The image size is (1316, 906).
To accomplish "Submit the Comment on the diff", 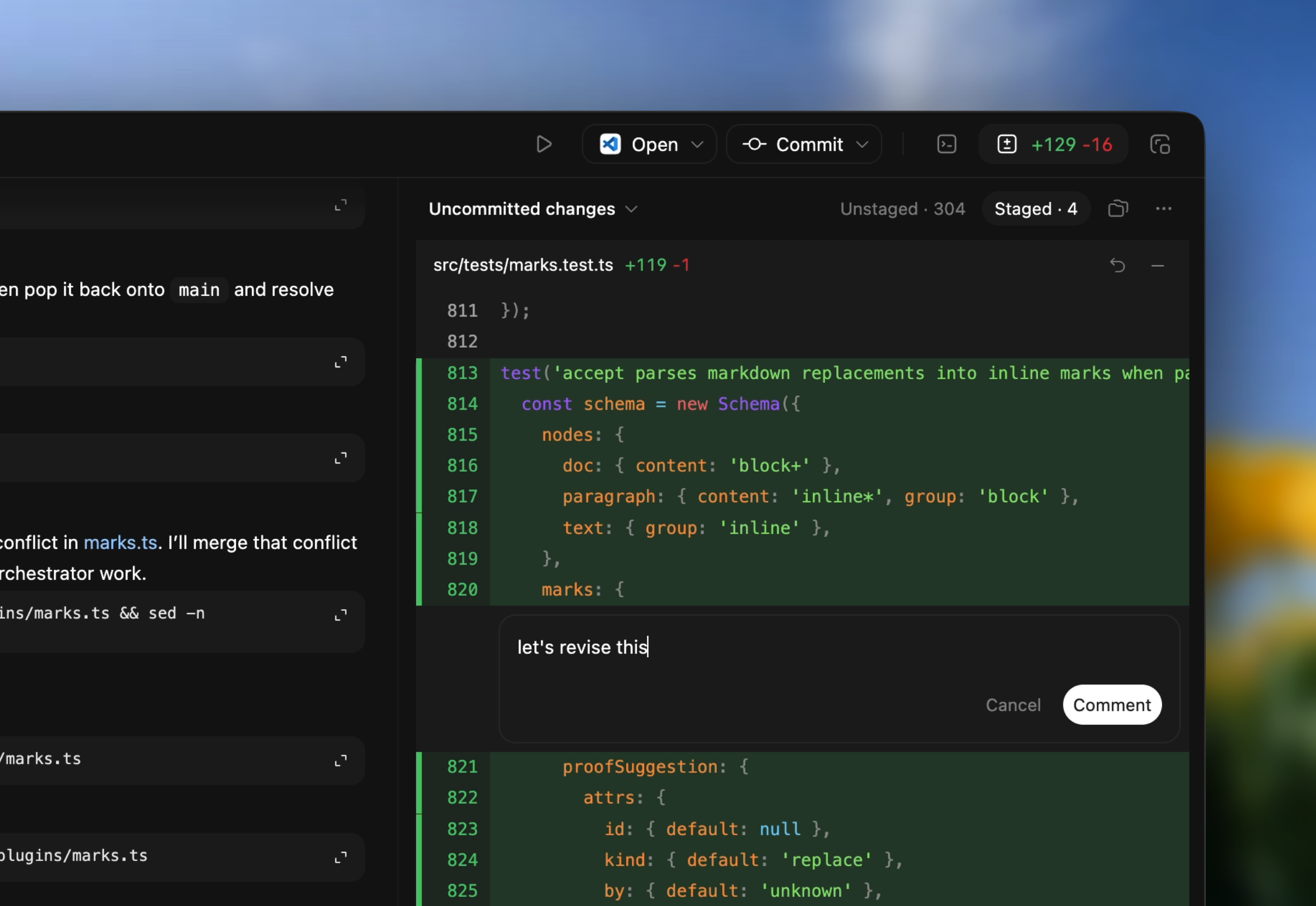I will 1112,704.
